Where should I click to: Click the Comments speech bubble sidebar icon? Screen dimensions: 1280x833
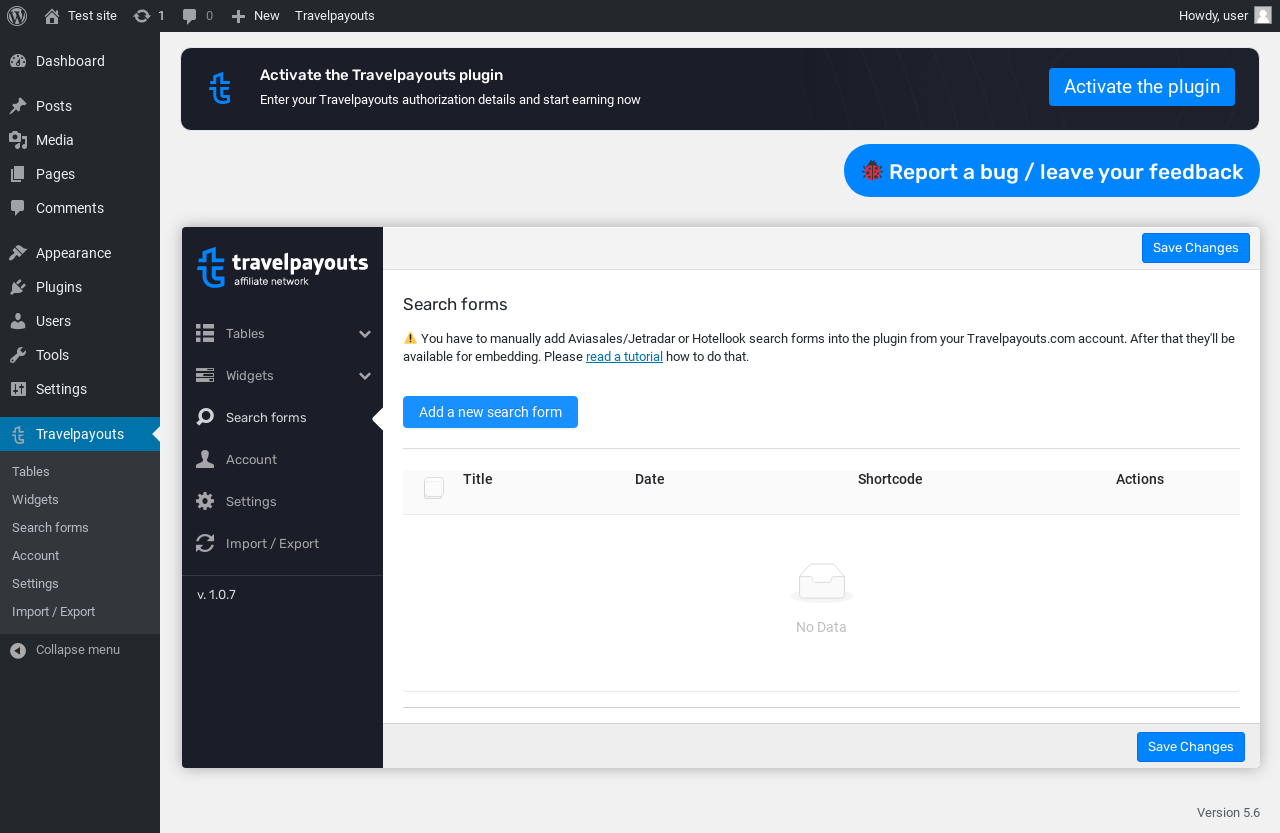[x=18, y=208]
